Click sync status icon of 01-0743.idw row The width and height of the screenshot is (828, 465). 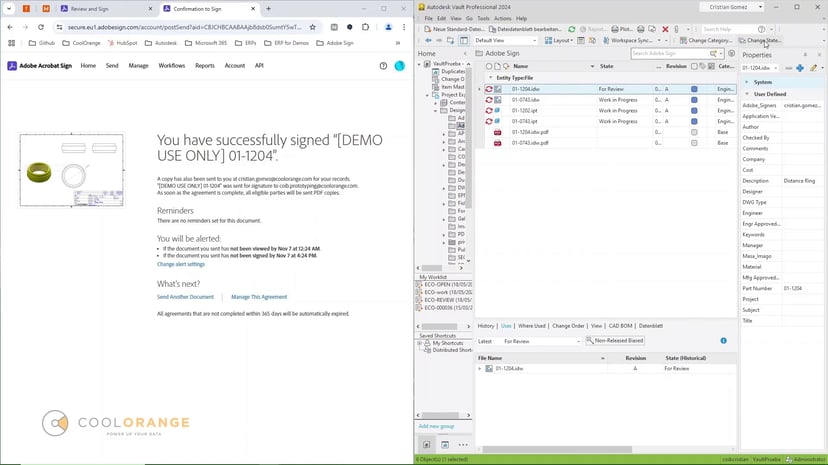coord(489,100)
